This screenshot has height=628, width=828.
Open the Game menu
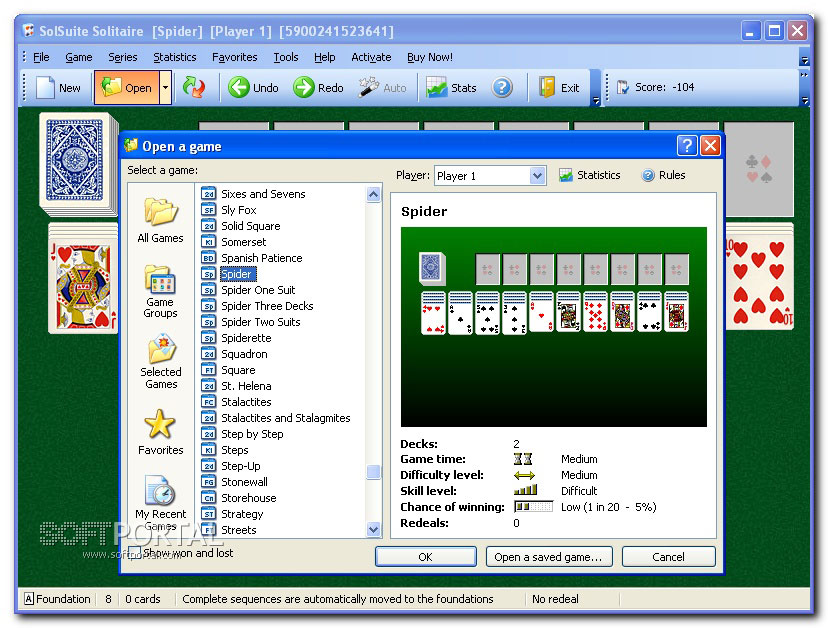tap(79, 57)
